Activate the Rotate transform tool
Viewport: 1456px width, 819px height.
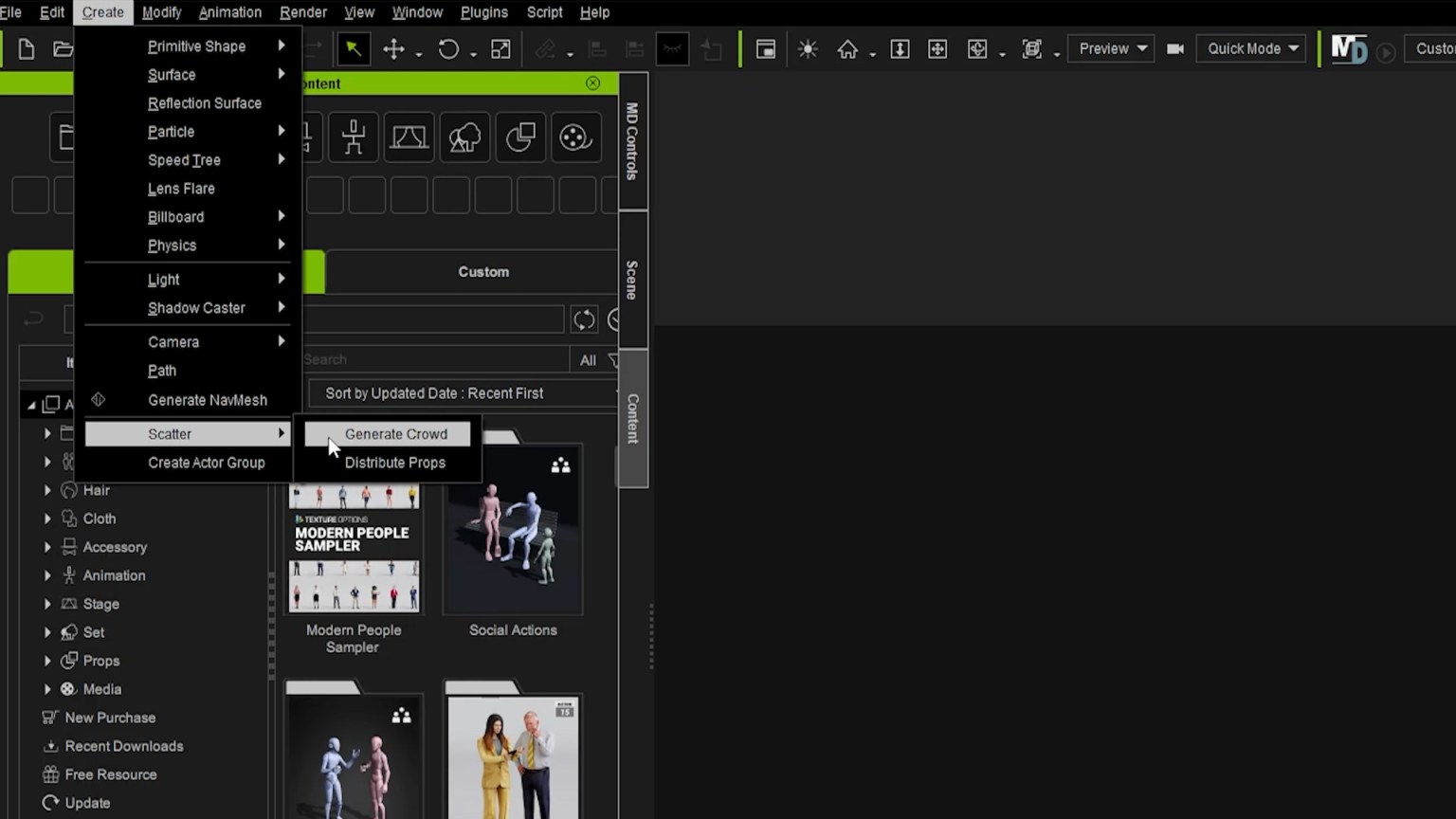[448, 49]
